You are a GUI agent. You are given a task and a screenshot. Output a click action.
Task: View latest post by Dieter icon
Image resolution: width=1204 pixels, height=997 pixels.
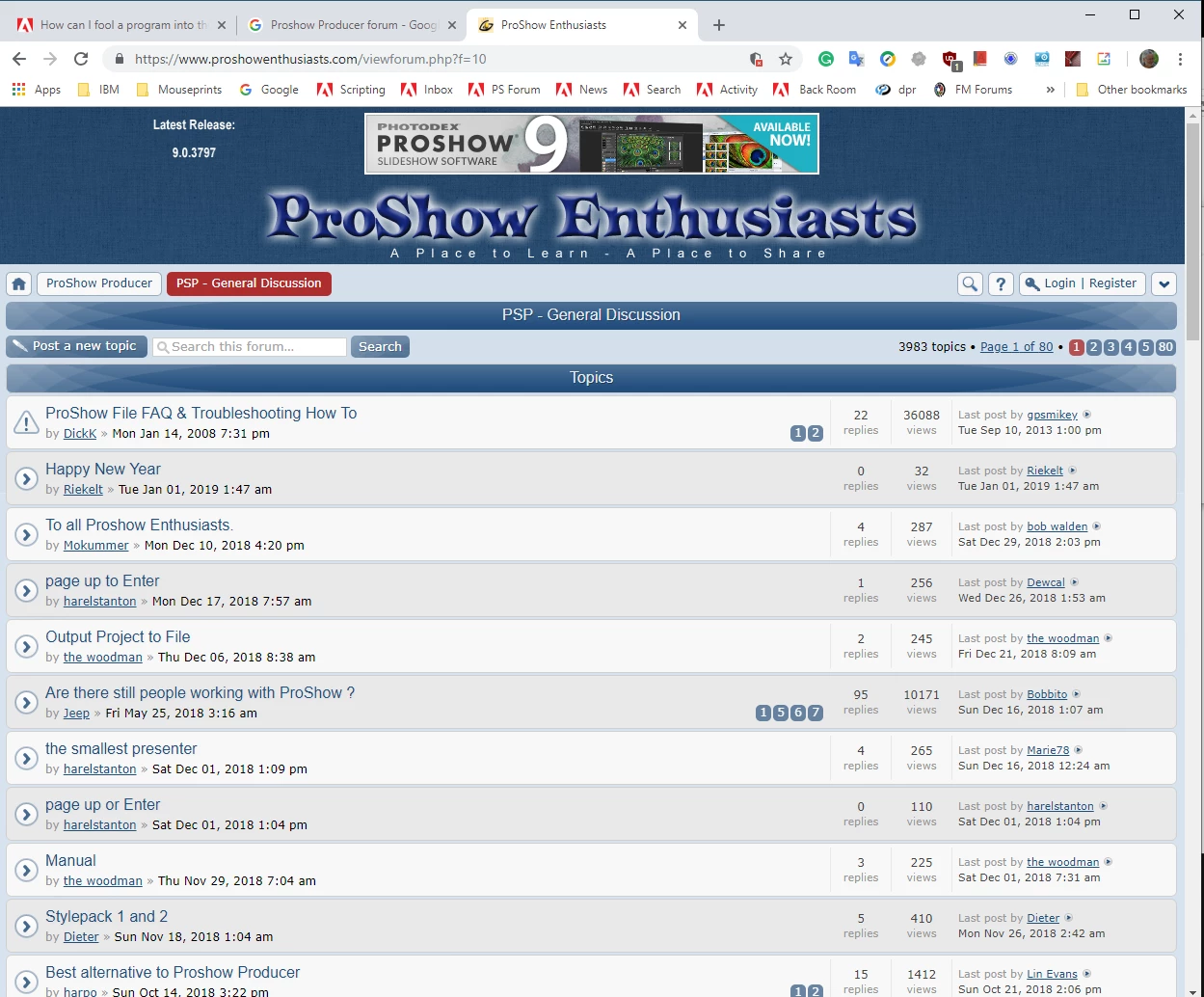coord(1069,918)
